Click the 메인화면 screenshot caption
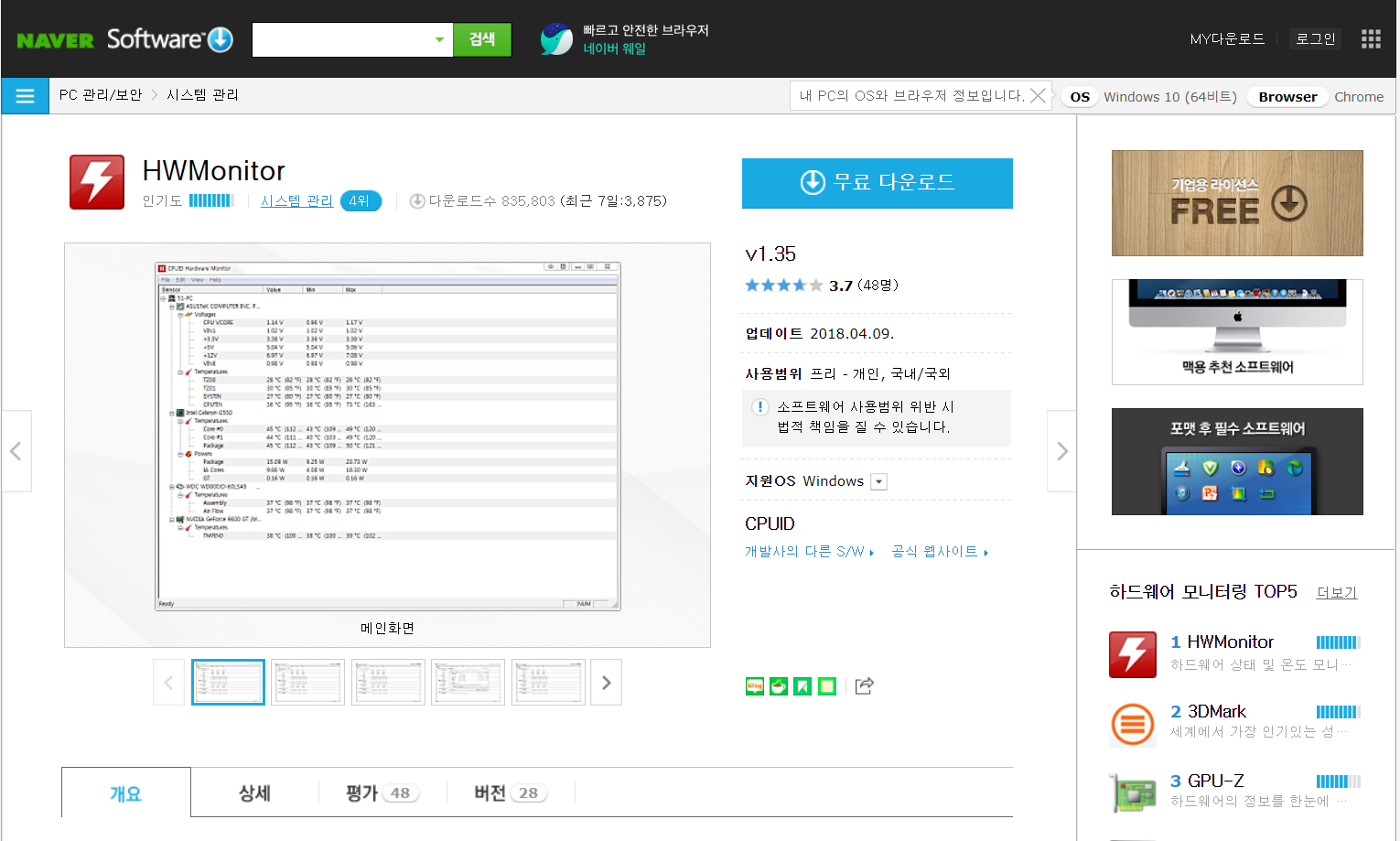This screenshot has height=841, width=1400. [387, 629]
